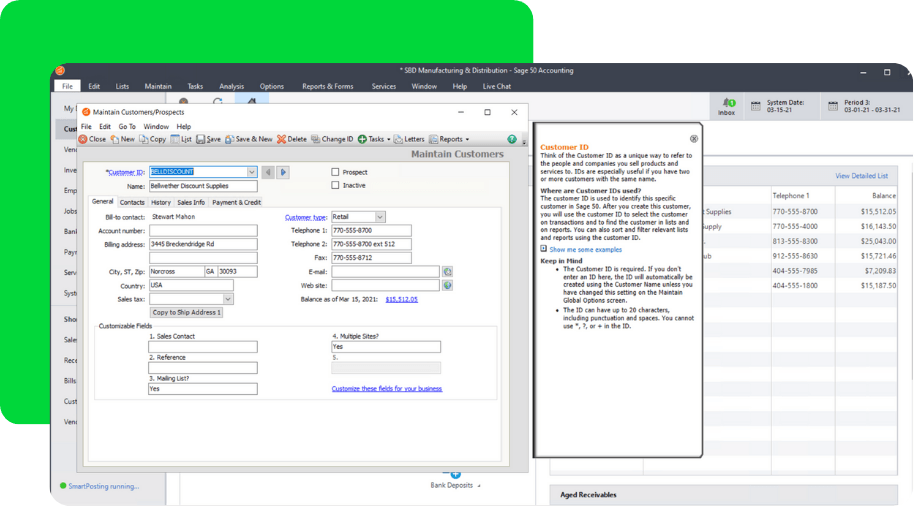This screenshot has height=506, width=914.
Task: Close the Customer ID help popup
Action: [694, 139]
